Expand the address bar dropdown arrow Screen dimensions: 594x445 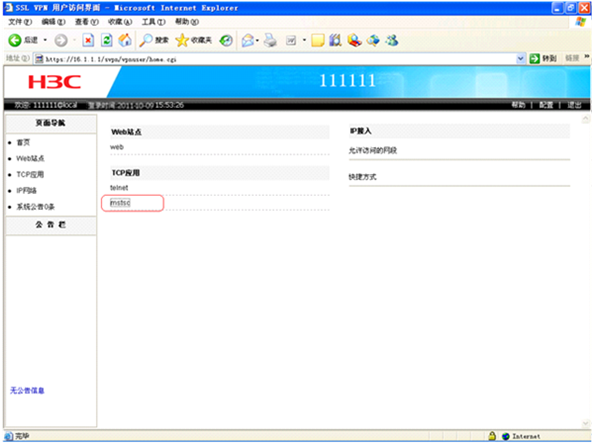click(521, 58)
